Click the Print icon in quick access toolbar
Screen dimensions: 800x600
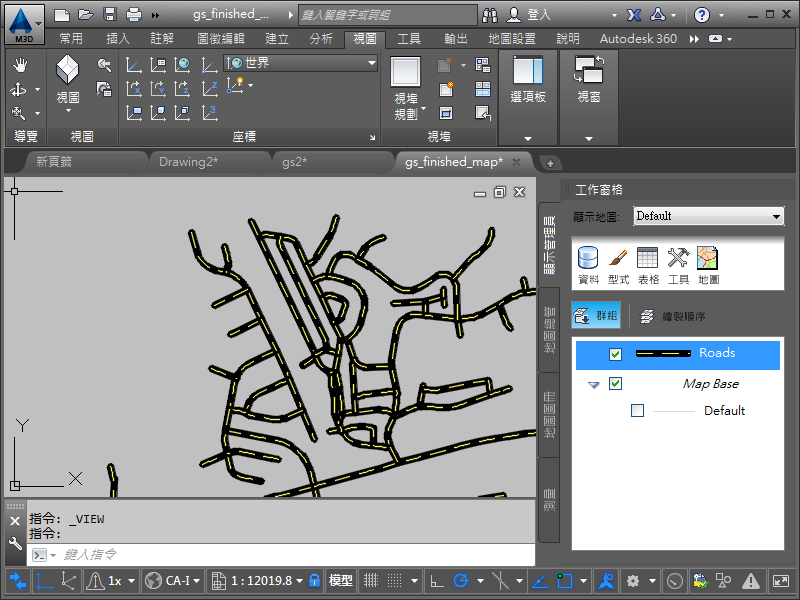click(x=134, y=15)
